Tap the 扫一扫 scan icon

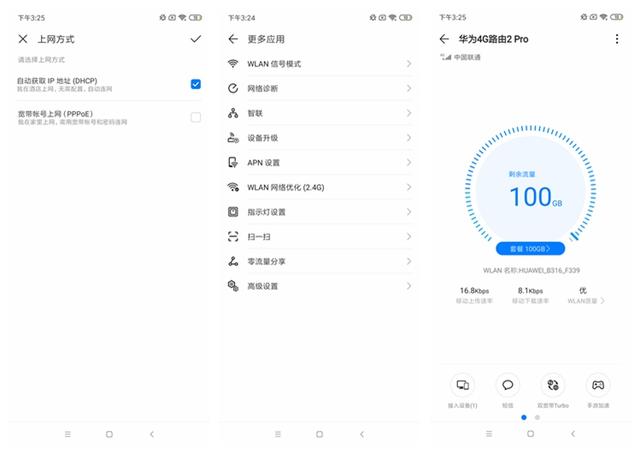click(x=233, y=237)
